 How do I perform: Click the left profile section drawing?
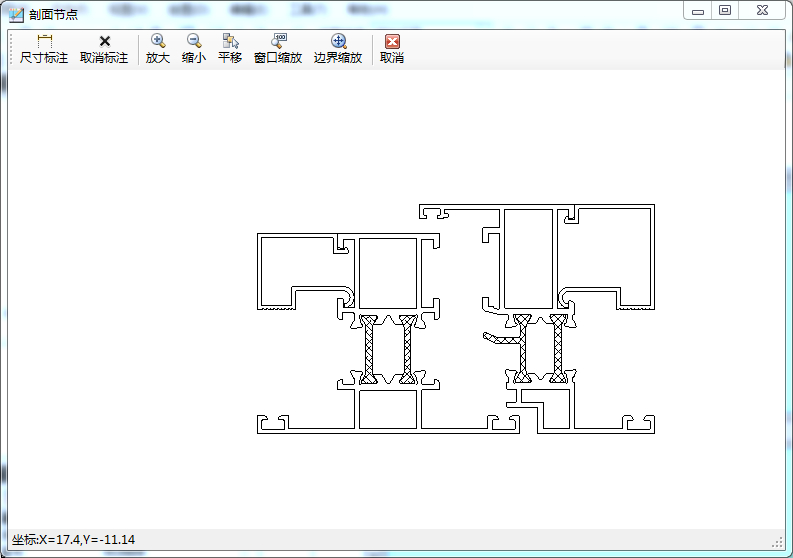(388, 333)
